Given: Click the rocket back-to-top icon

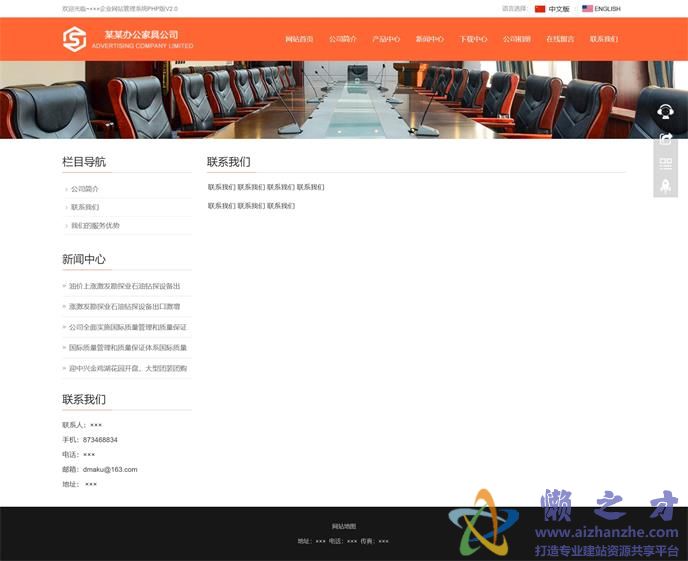Looking at the screenshot, I should (x=666, y=186).
